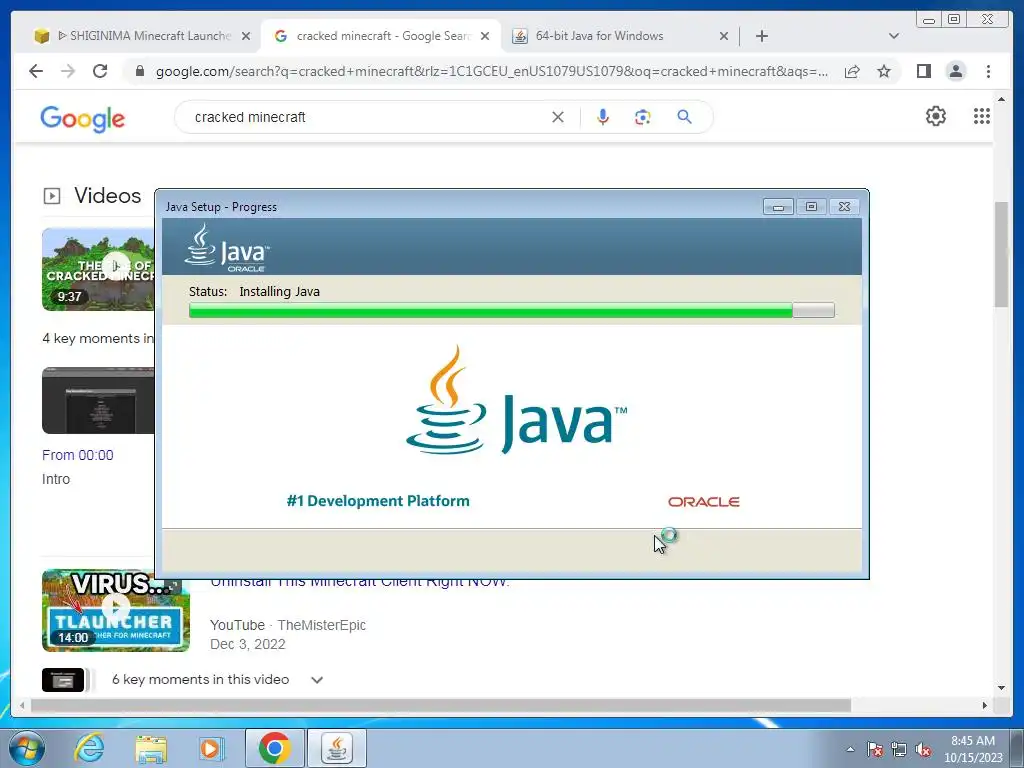The width and height of the screenshot is (1024, 768).
Task: Click the Chrome address bar URL
Action: (x=491, y=71)
